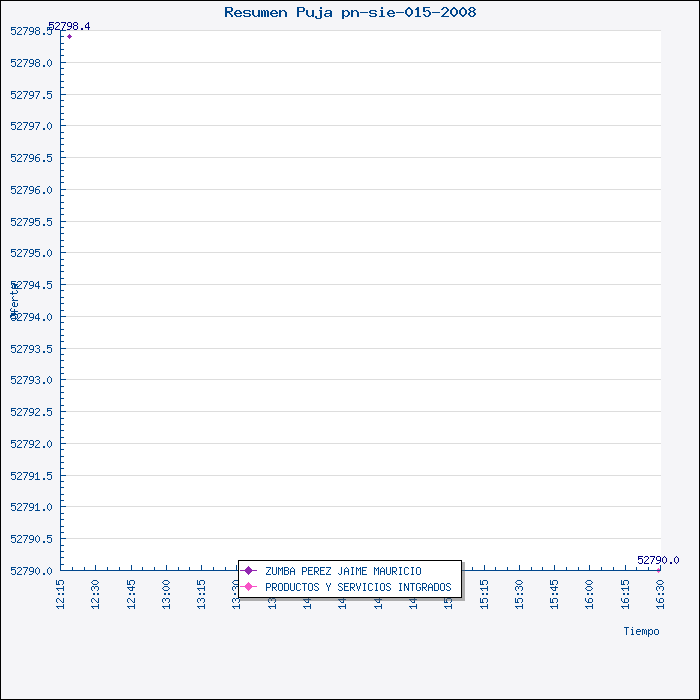Click the 52792.5 value axis label
The width and height of the screenshot is (700, 700).
(31, 412)
